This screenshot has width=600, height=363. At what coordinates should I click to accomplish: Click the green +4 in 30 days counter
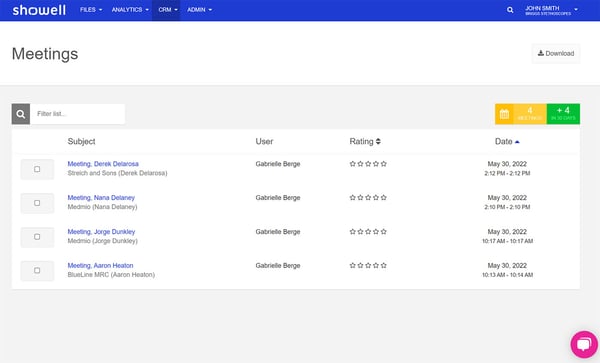click(x=563, y=114)
